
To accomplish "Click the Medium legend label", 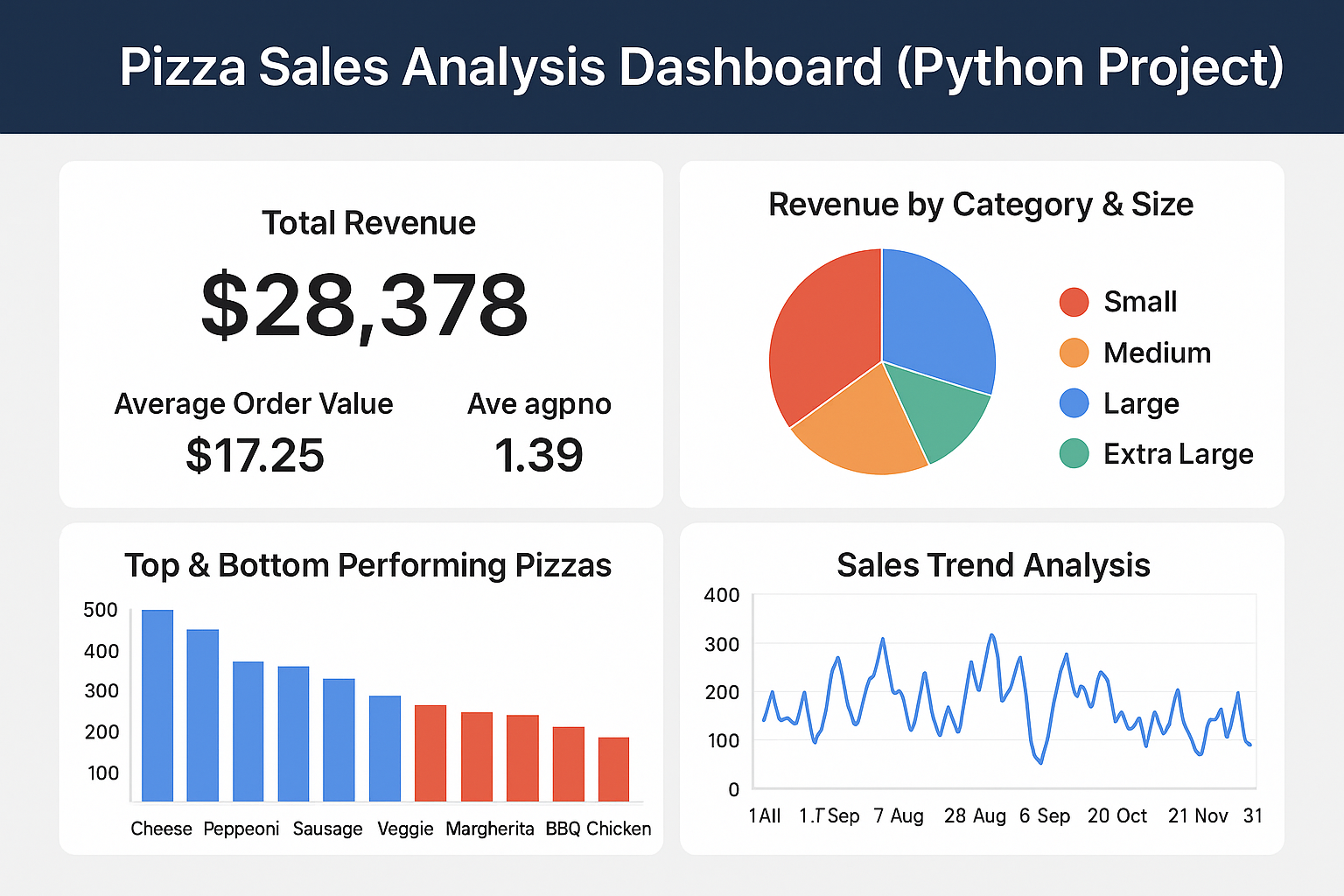I will pos(1158,353).
